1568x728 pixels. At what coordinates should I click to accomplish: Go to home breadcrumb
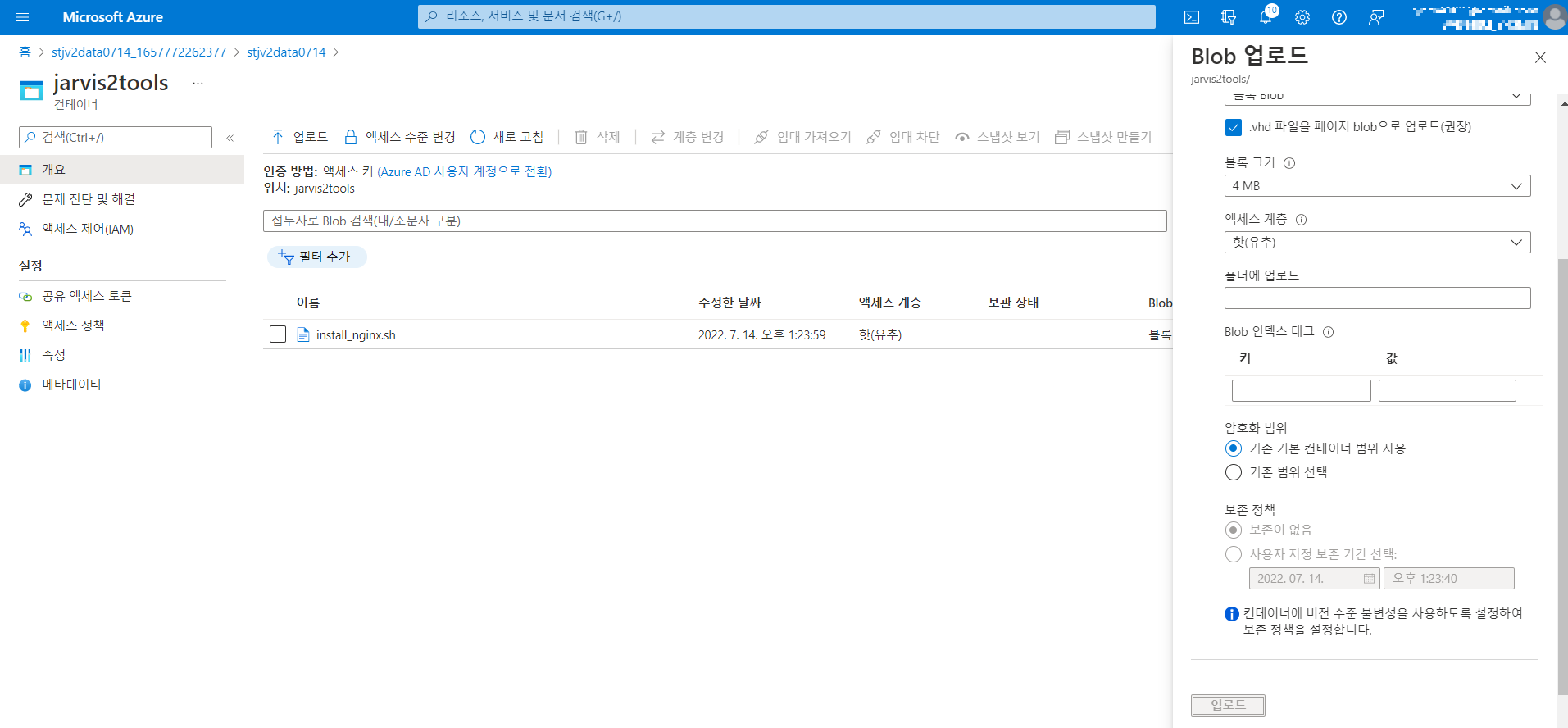click(25, 52)
